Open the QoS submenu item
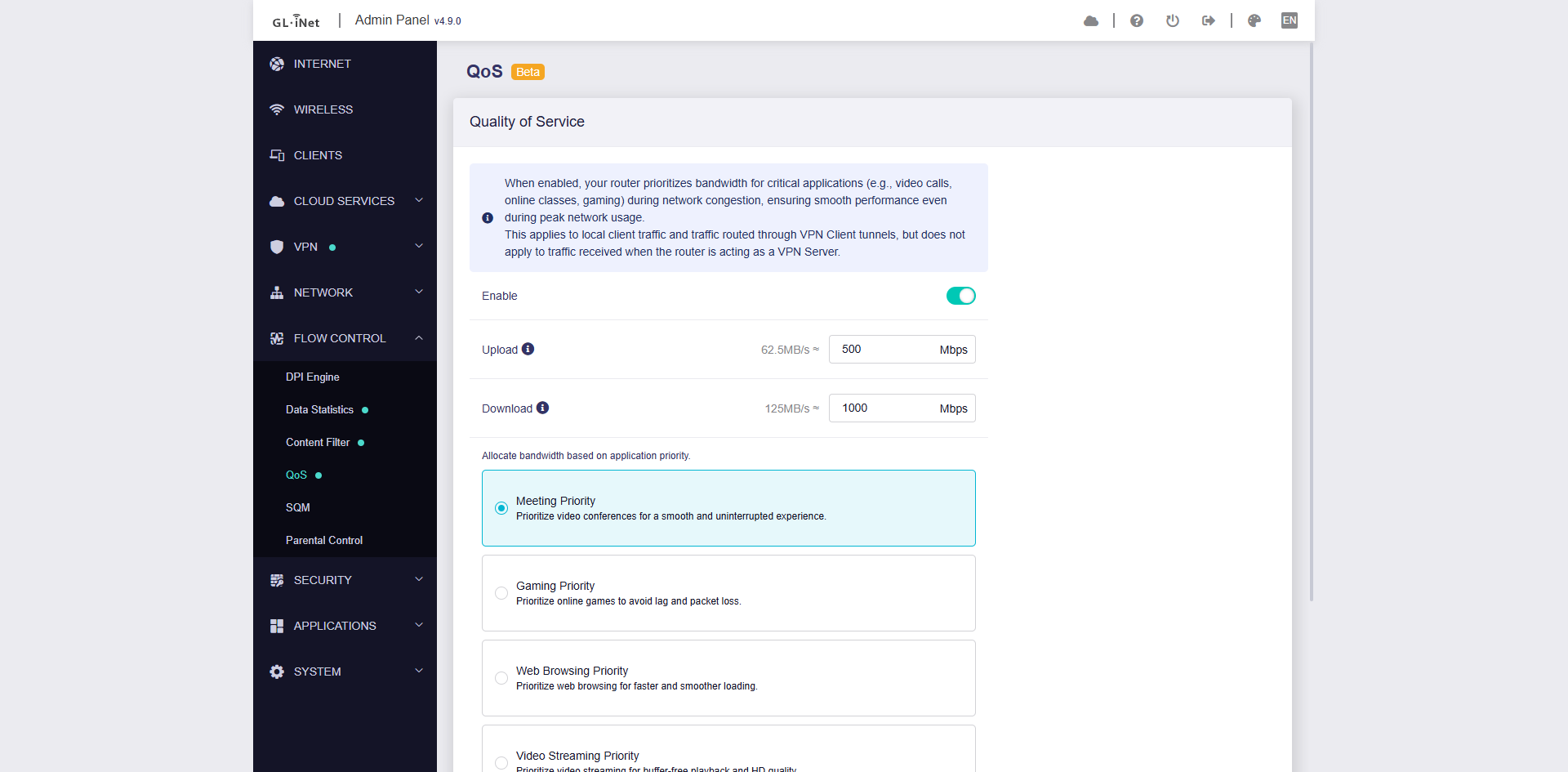The height and width of the screenshot is (772, 1568). [345, 475]
